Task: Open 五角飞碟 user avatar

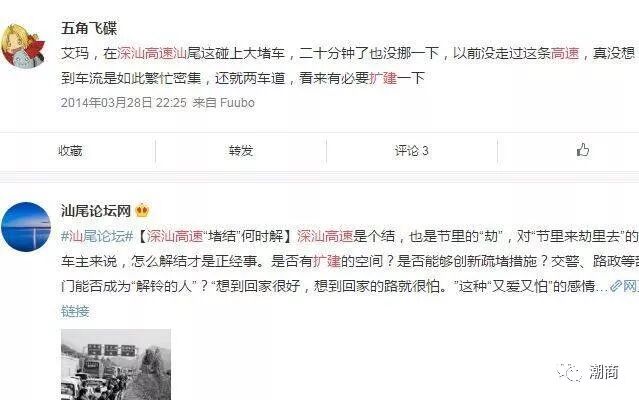Action: pos(23,45)
